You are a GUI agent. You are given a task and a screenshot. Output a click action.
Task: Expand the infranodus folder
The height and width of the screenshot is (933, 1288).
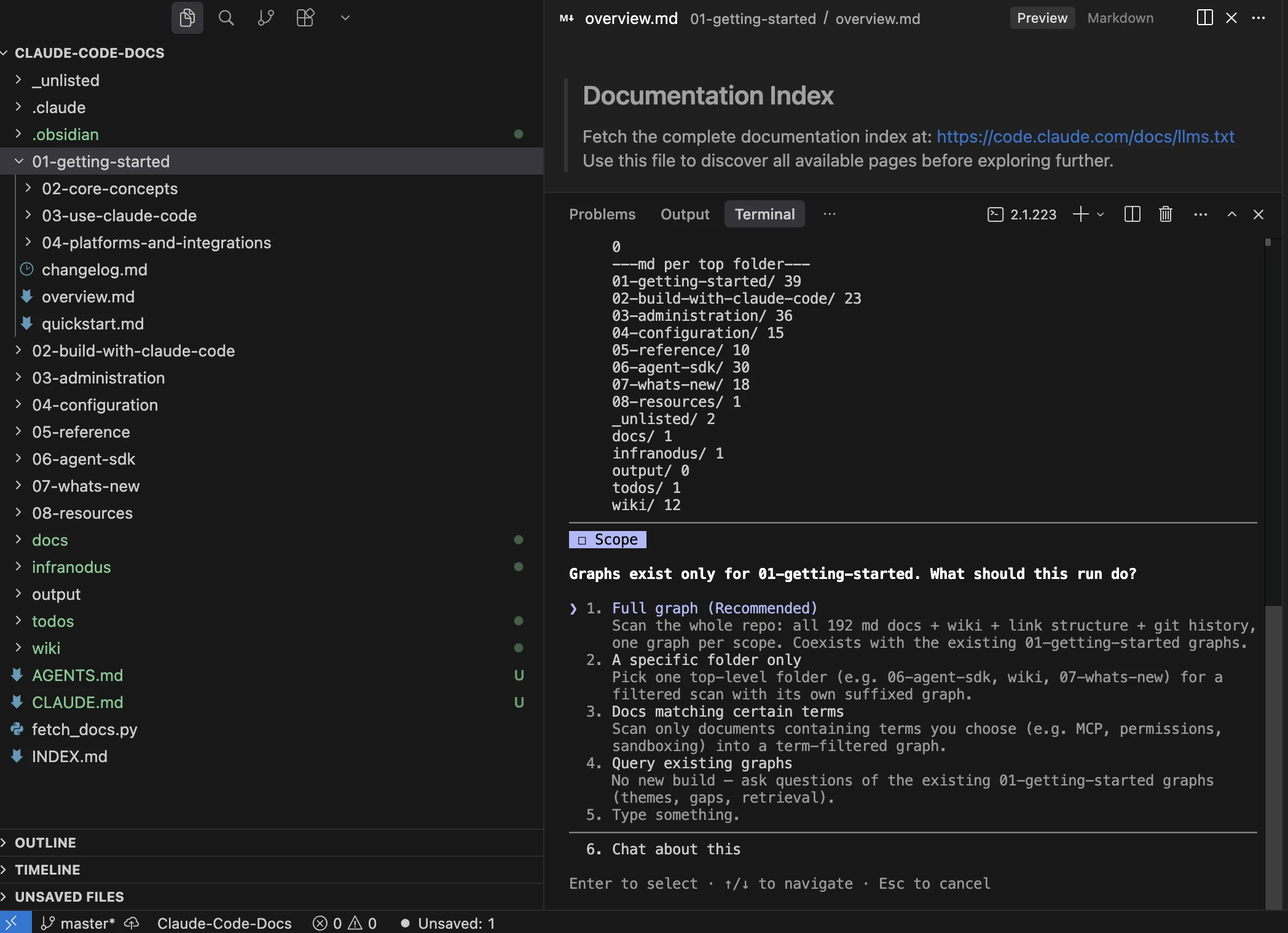(x=272, y=567)
